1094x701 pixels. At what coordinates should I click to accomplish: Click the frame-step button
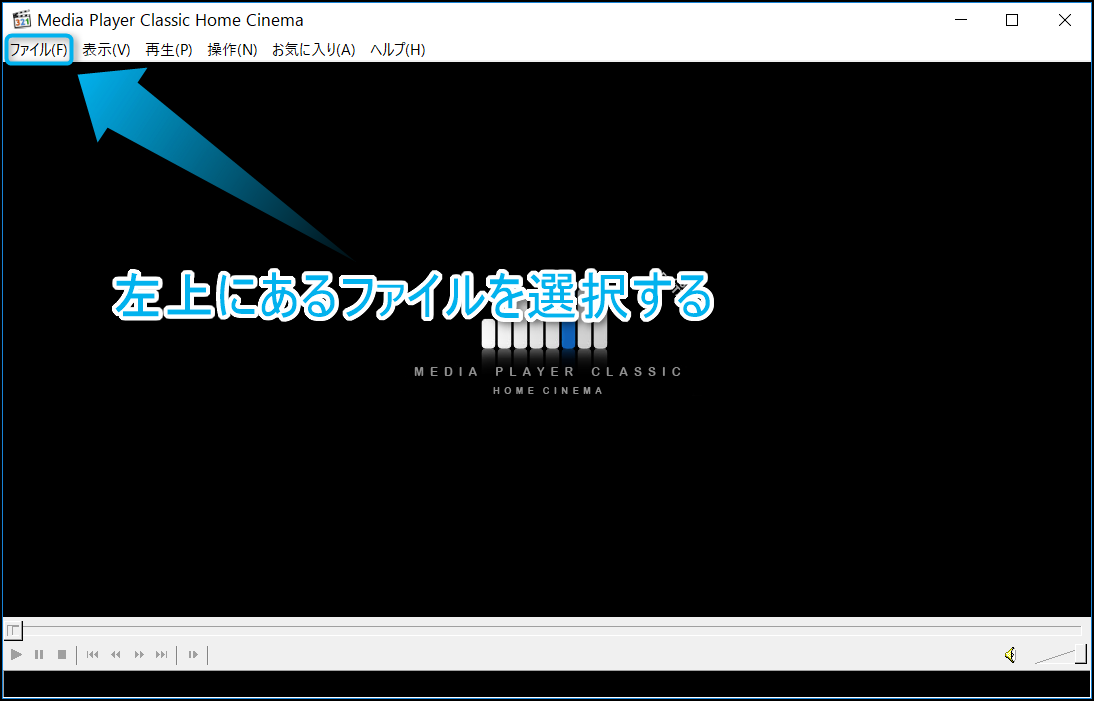pos(193,655)
